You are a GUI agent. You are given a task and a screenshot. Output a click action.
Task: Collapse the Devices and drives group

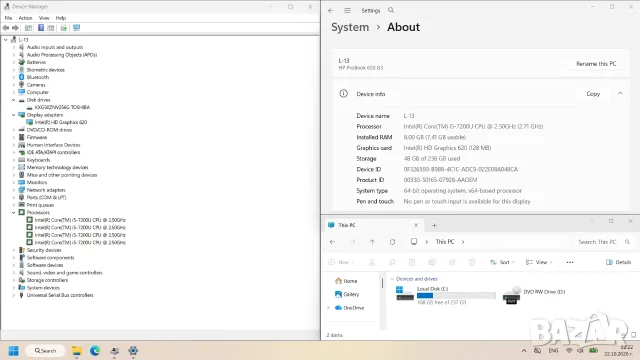pos(392,279)
